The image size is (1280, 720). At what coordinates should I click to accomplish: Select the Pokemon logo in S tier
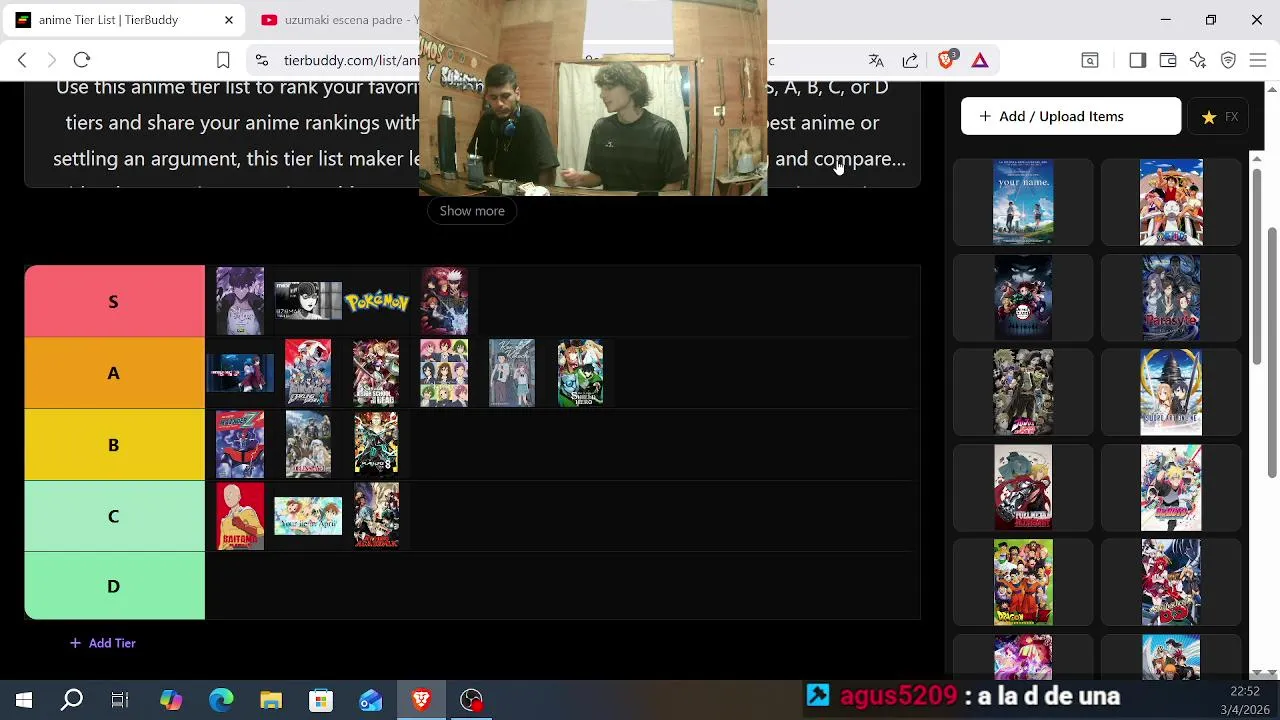(376, 301)
